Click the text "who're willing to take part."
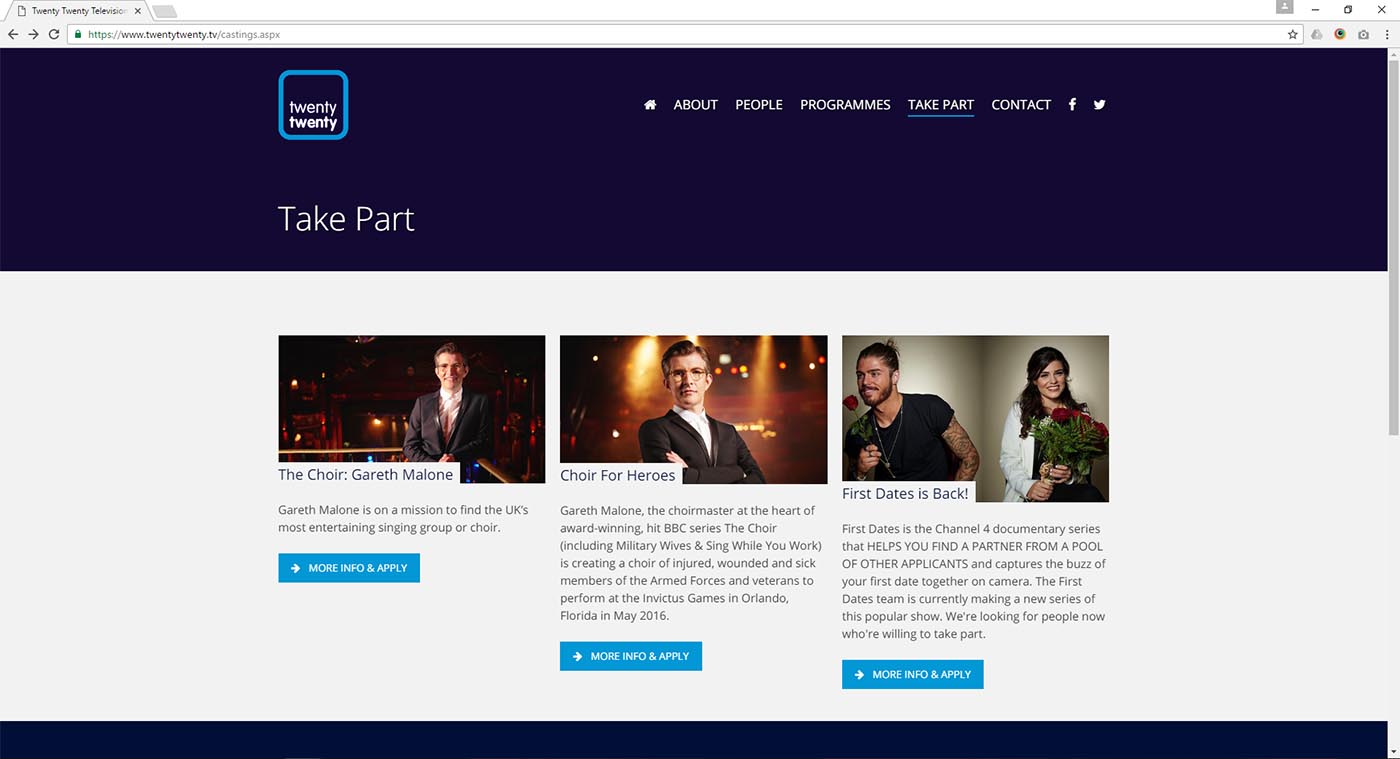Viewport: 1400px width, 759px height. click(x=914, y=634)
